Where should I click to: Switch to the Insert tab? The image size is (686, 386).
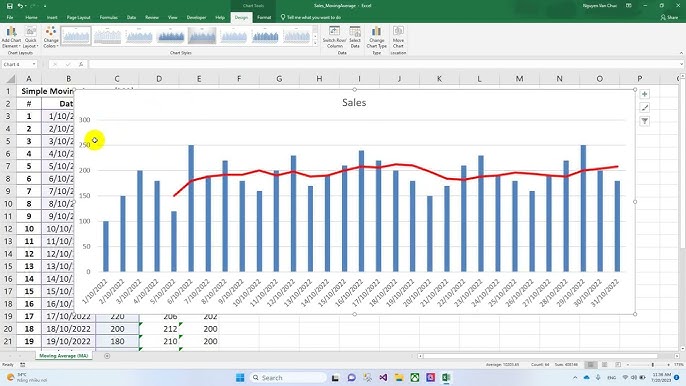(52, 18)
